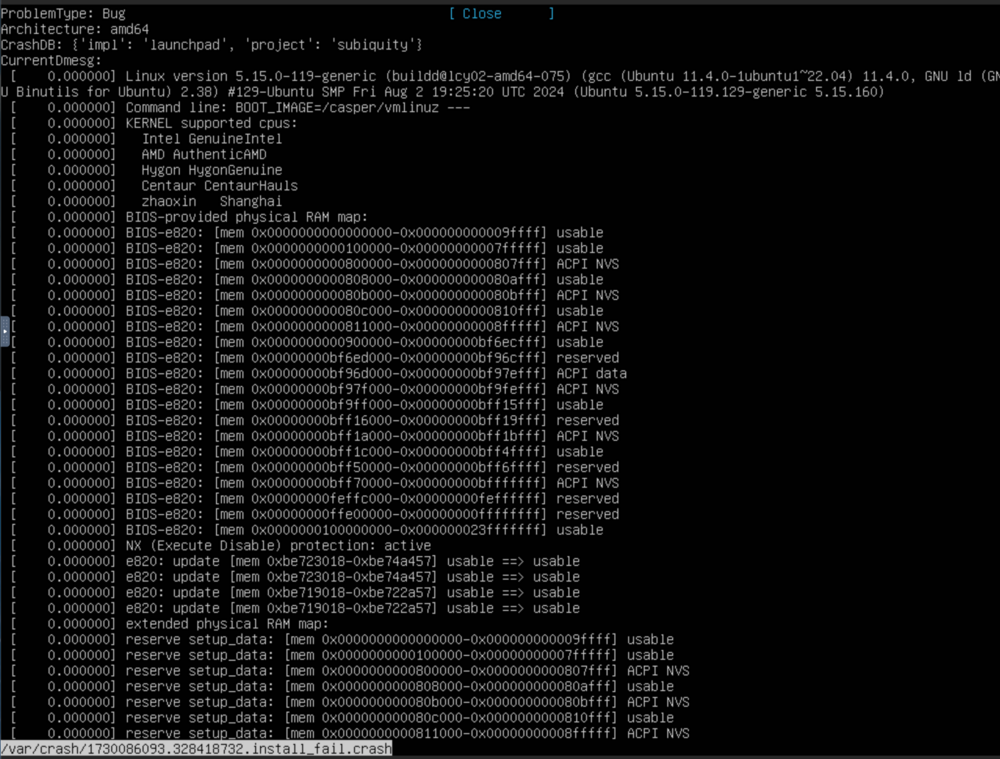Click 'KERNEL supported cpus:' line

click(x=154, y=123)
